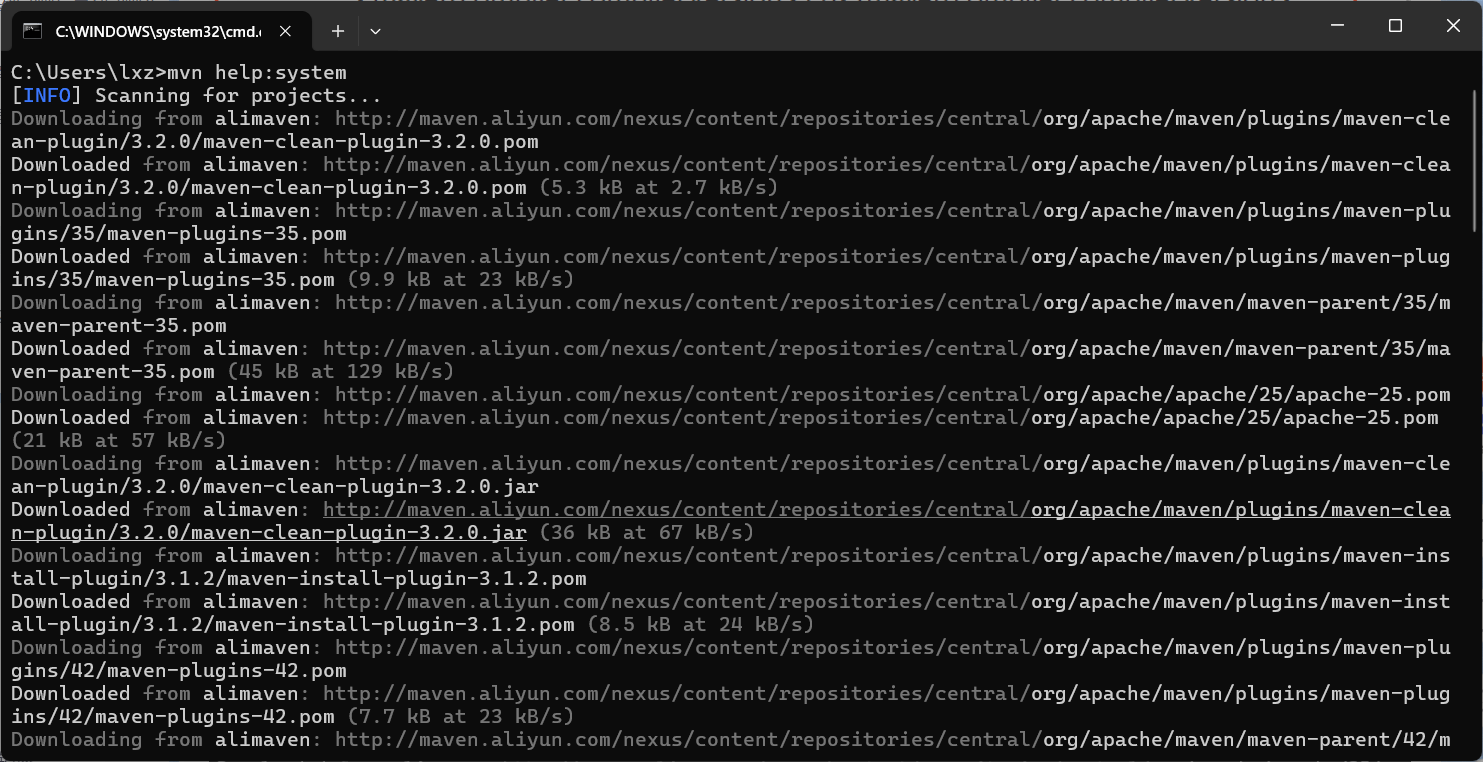Click the '(8.5 kB at 24 kB/s)' text

pos(700,625)
